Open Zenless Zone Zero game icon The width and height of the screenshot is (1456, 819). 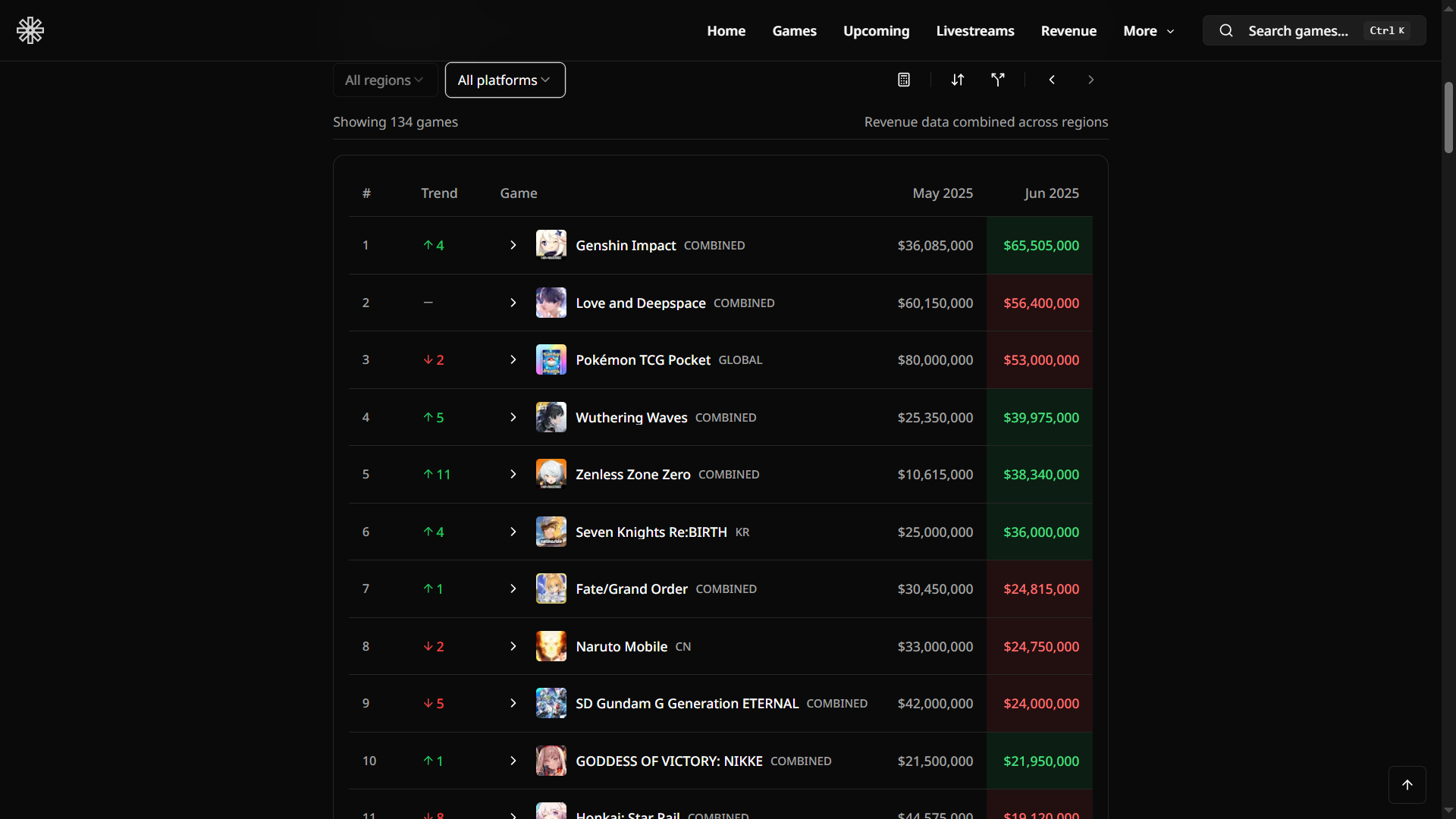(551, 474)
